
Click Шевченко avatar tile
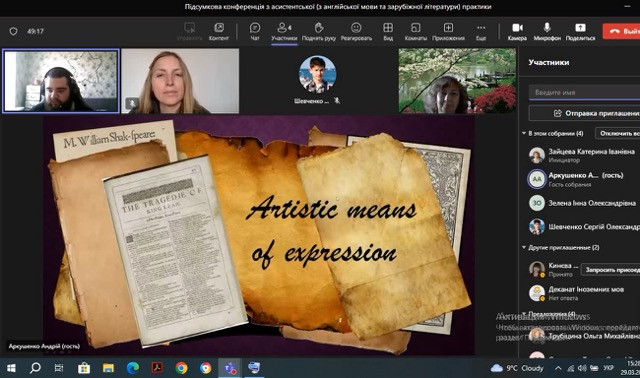(317, 75)
